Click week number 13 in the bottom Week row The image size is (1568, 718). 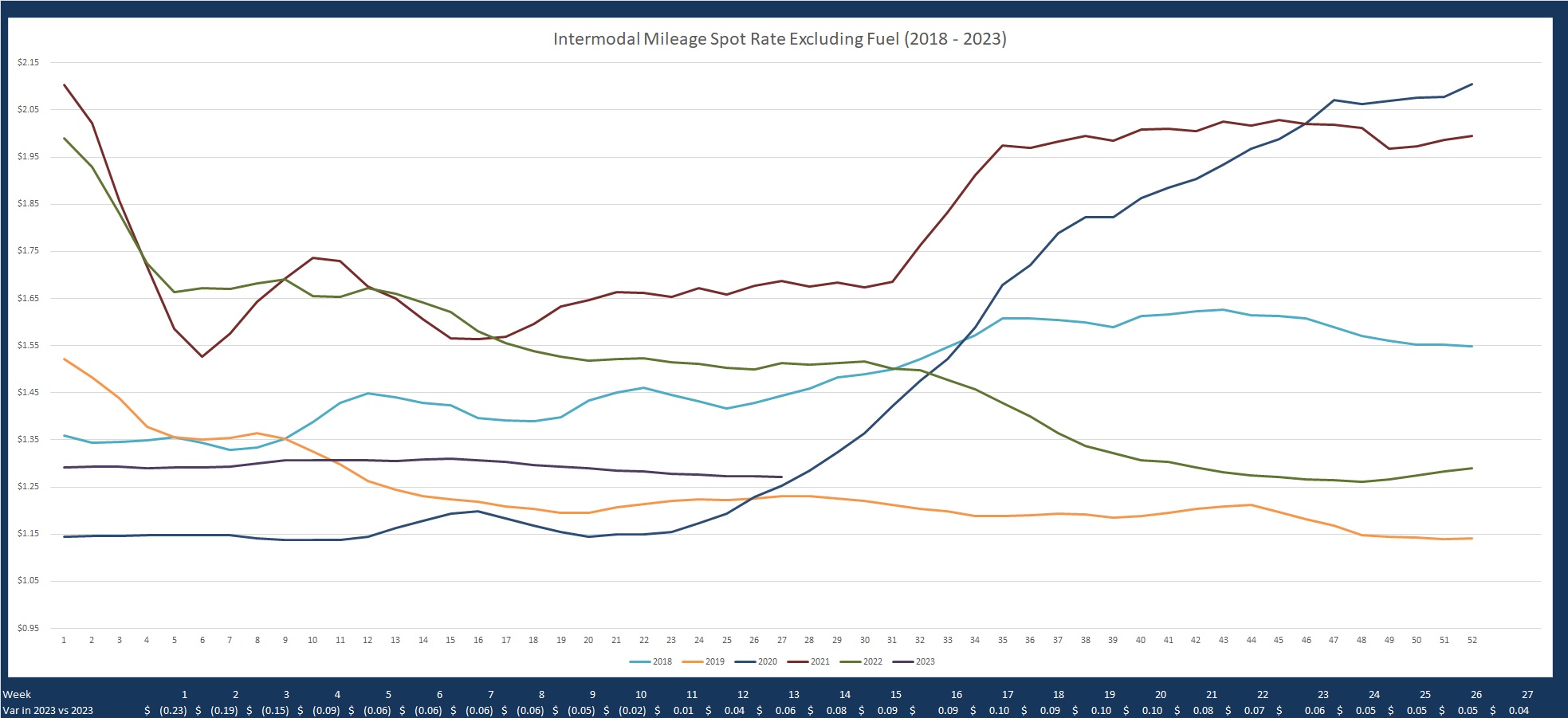coord(794,694)
